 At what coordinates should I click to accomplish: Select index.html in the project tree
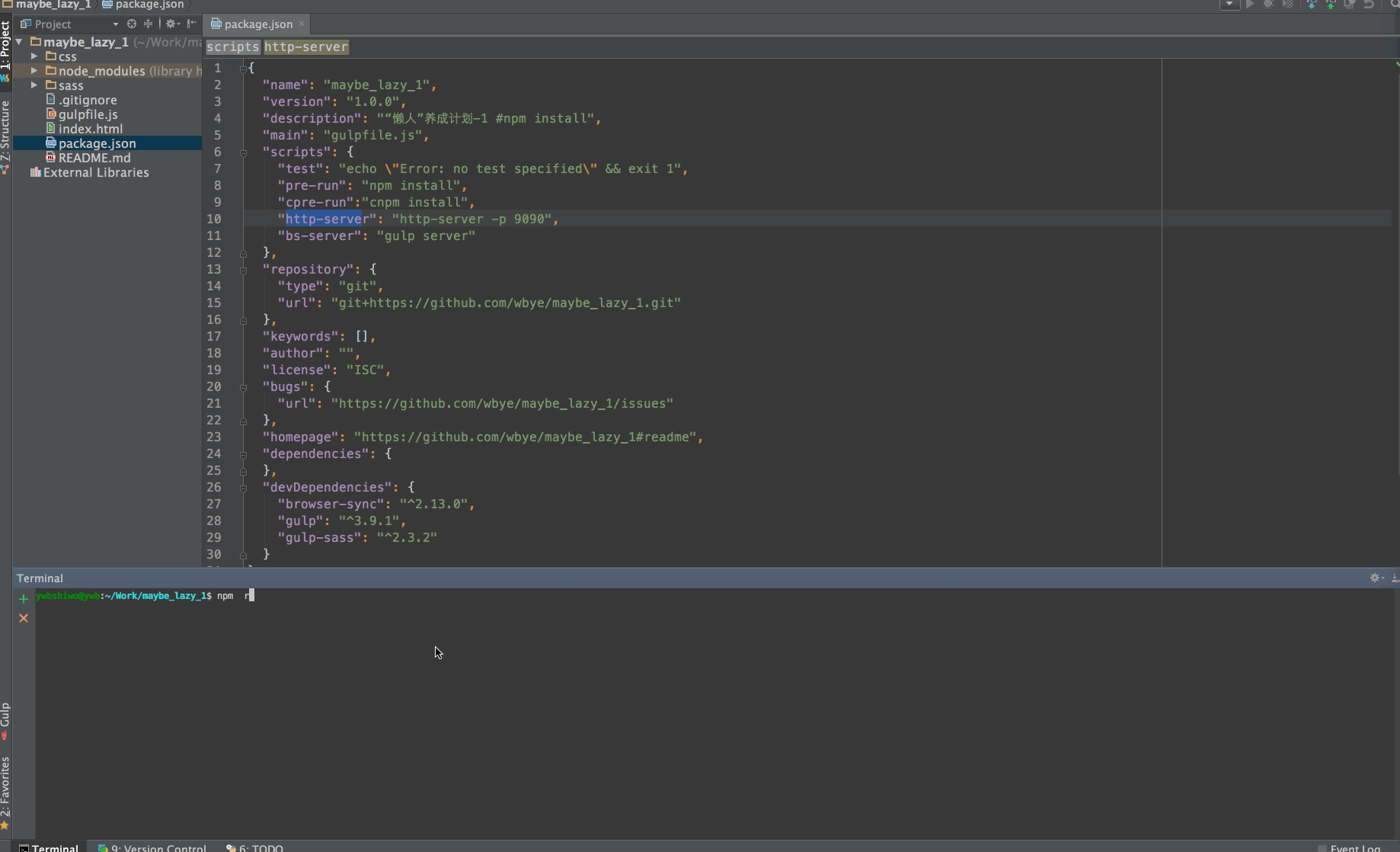click(x=84, y=129)
